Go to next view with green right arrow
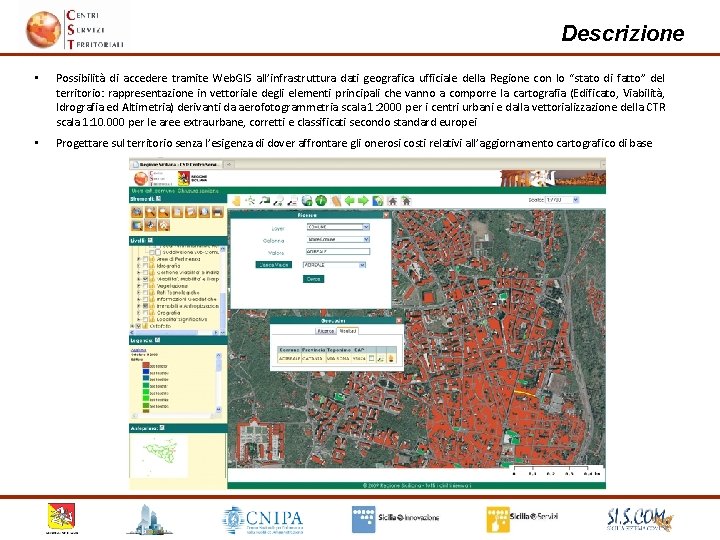Viewport: 720px width, 540px height. (363, 201)
